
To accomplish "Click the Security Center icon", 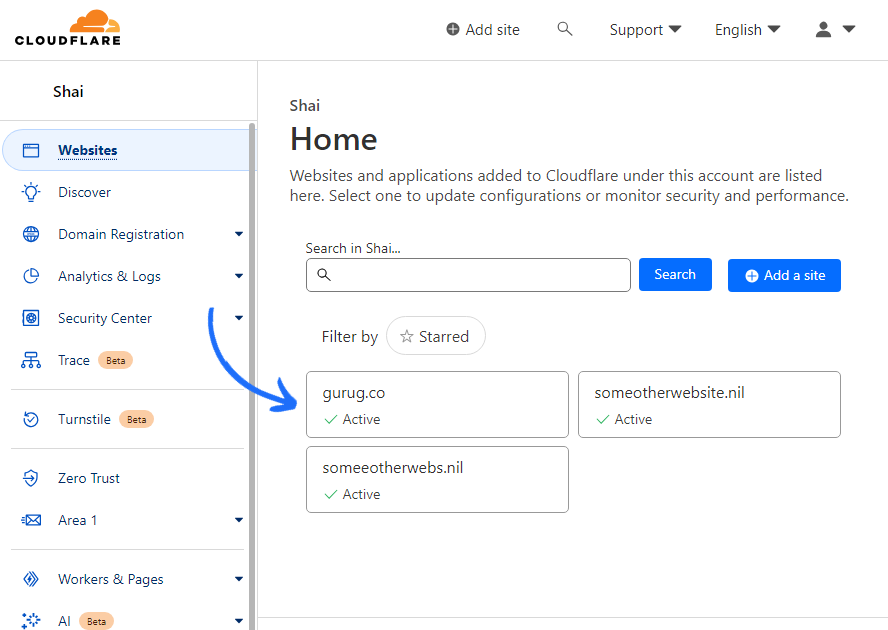I will point(31,318).
